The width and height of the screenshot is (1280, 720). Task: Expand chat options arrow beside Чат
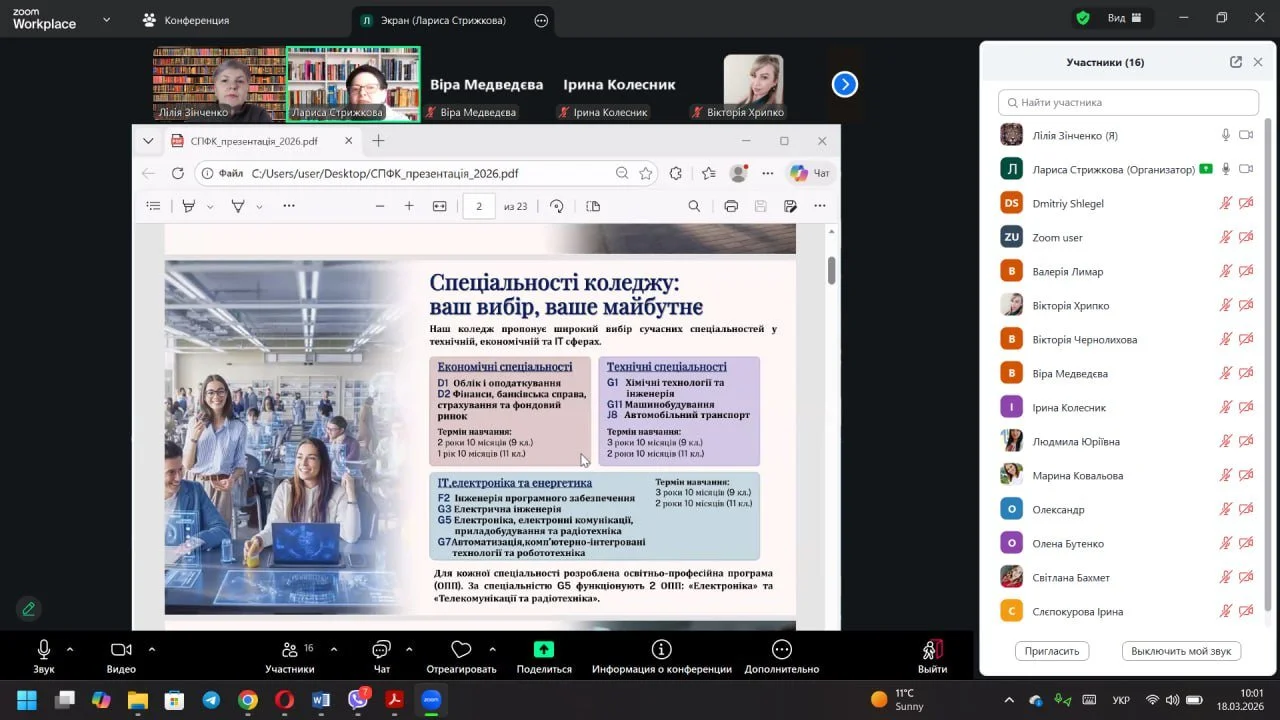[x=409, y=649]
